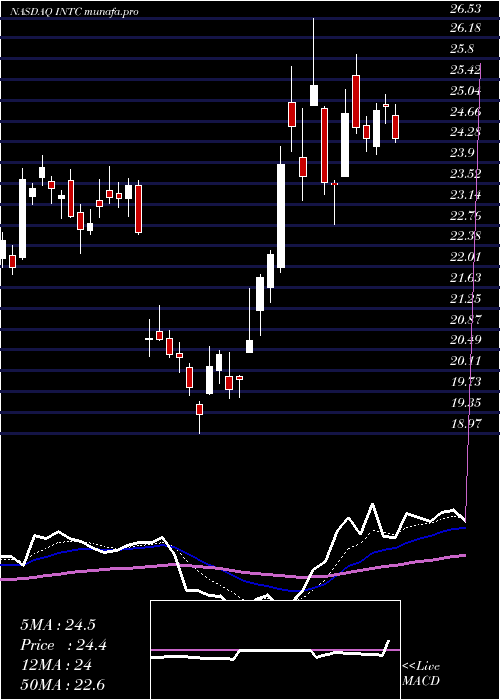Viewport: 500px width, 700px height.
Task: Select the 21.25 price axis label
Action: coord(465,298)
